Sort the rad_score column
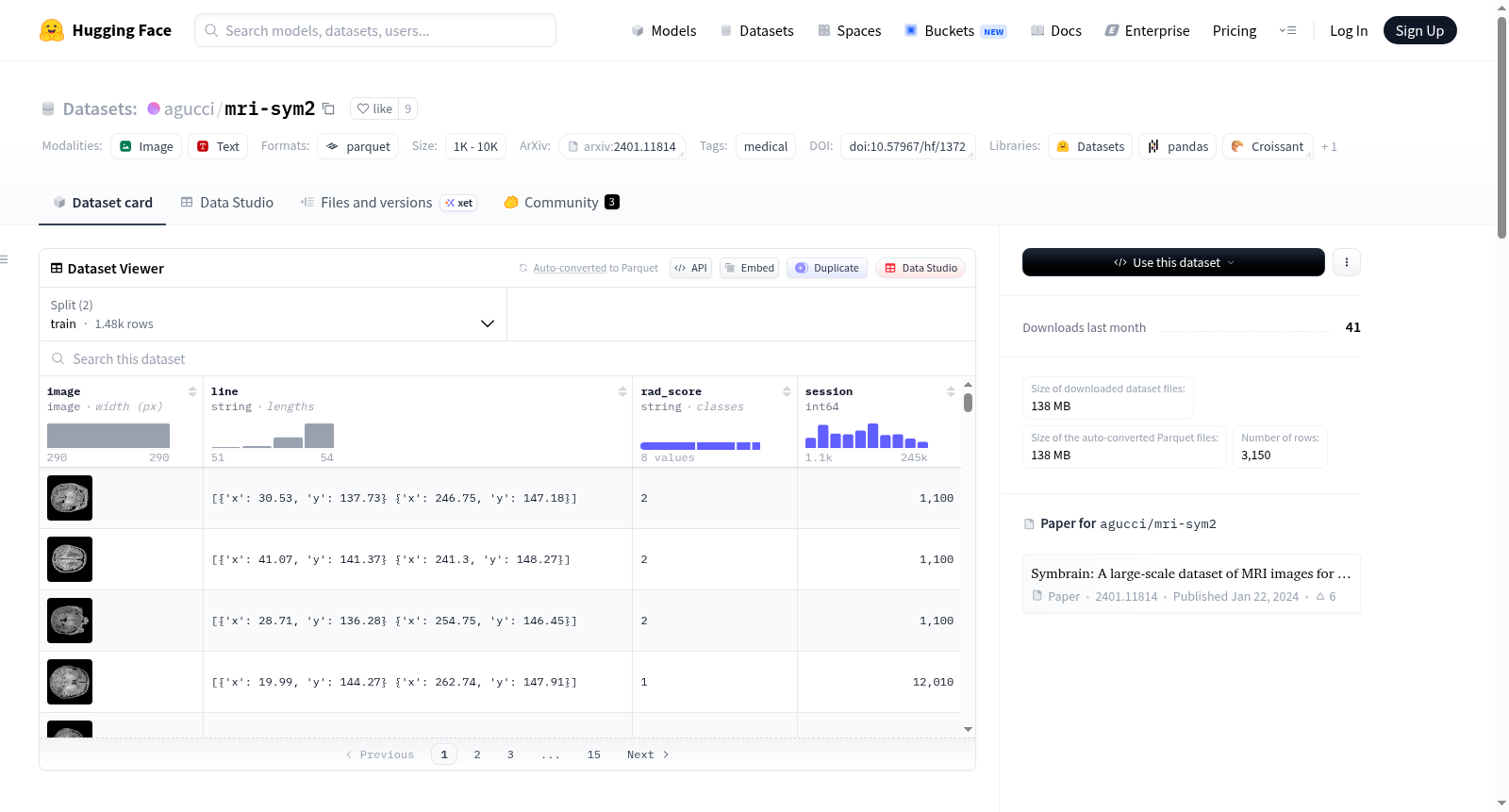Screen dimensions: 1509x812 coord(787,391)
